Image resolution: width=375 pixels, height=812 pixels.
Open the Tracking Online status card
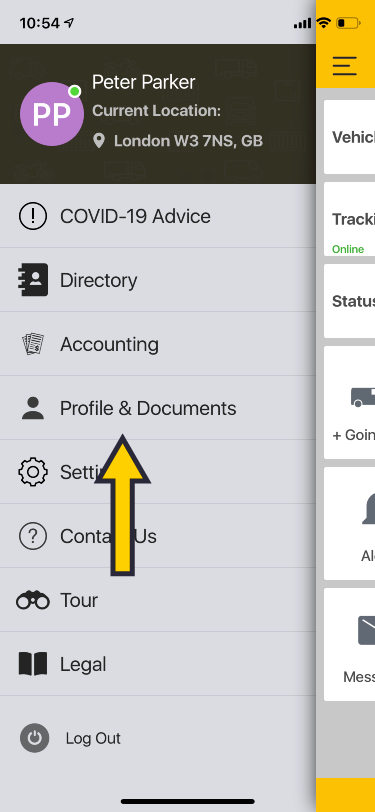[349, 219]
